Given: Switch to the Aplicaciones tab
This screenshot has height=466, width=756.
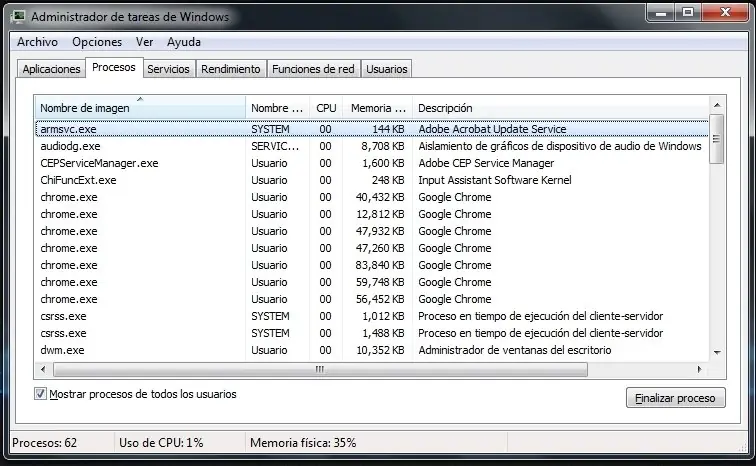Looking at the screenshot, I should click(x=51, y=69).
